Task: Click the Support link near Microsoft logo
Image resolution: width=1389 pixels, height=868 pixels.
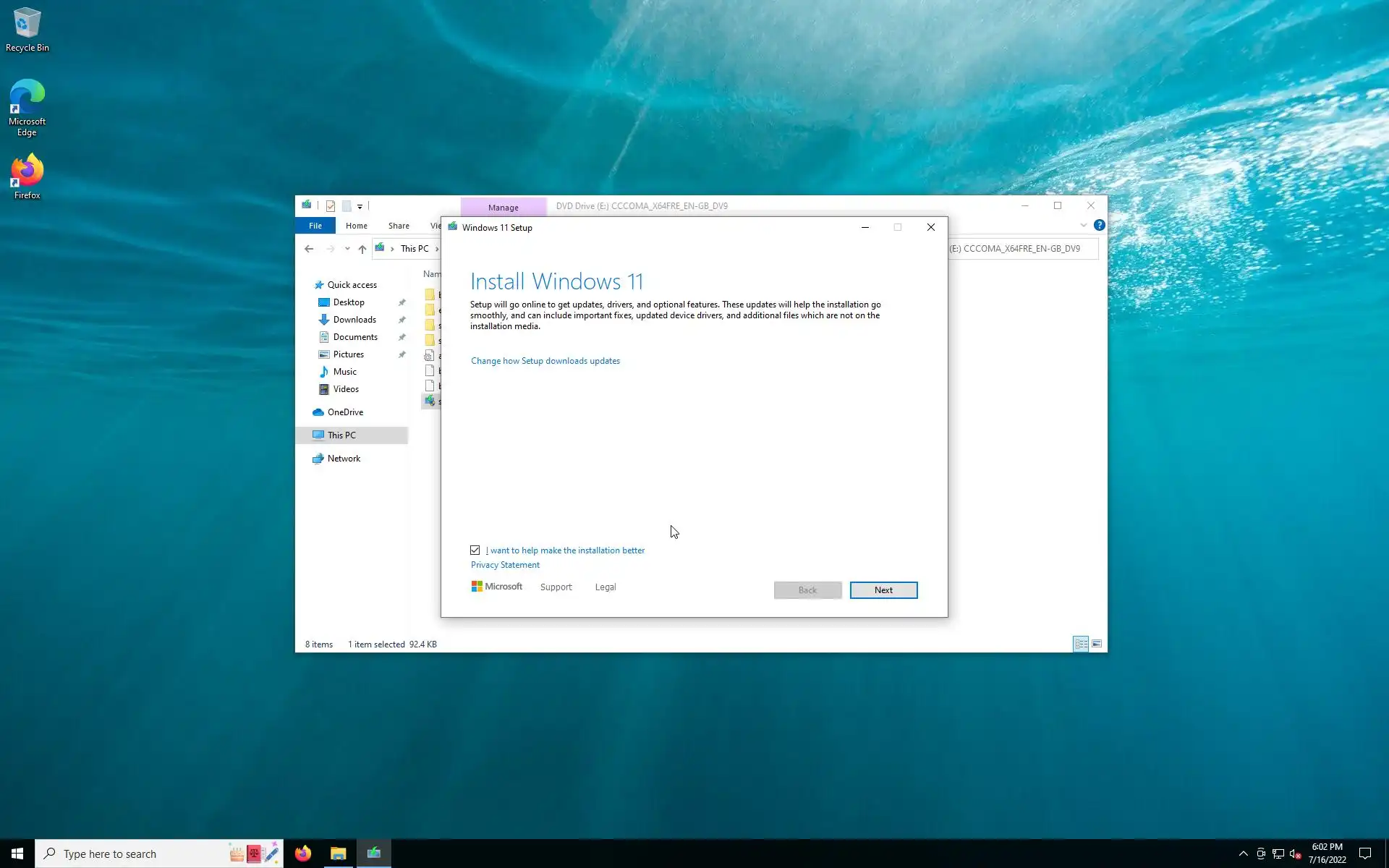Action: [x=556, y=587]
